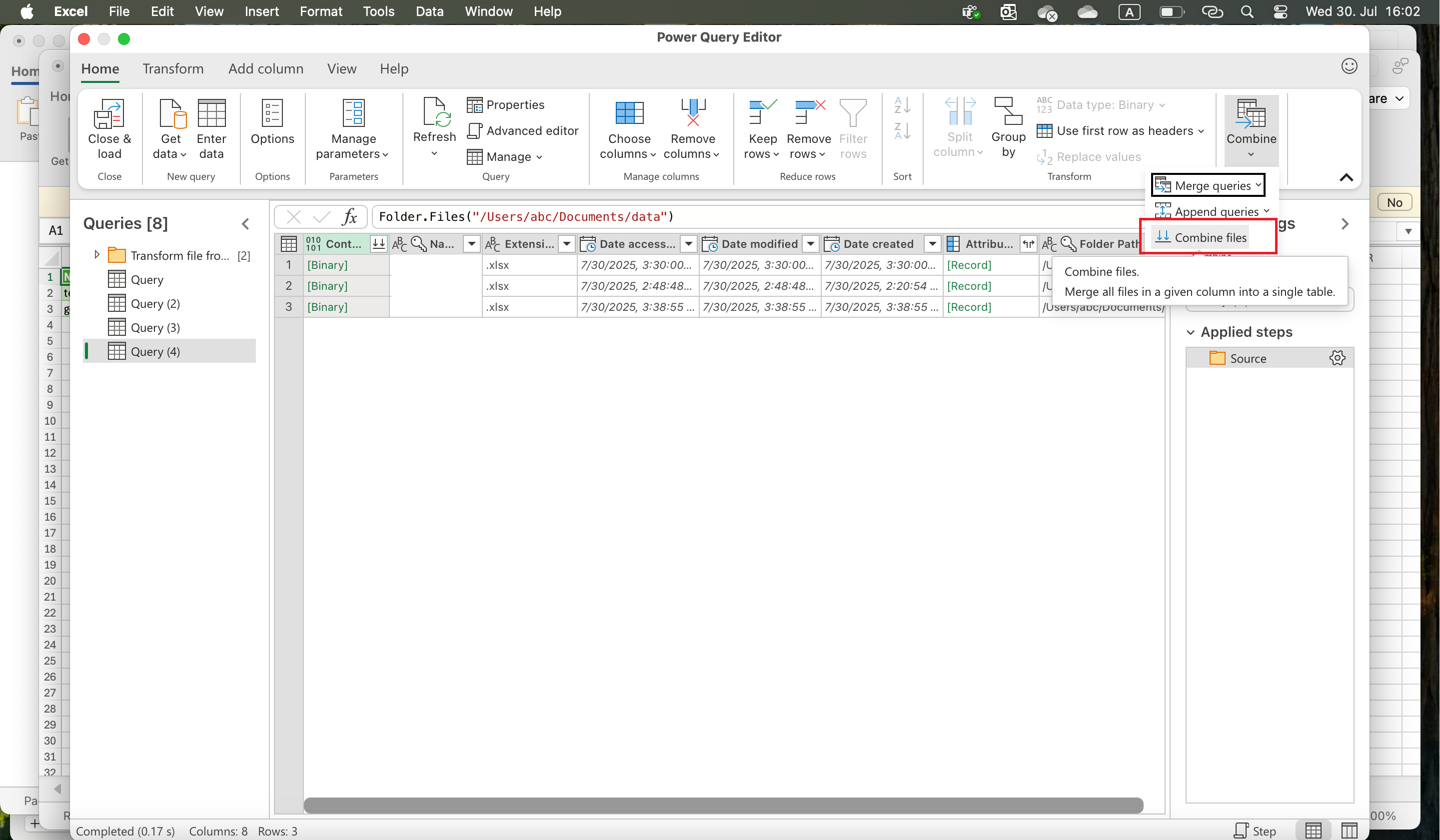
Task: Open Data type: Binary dropdown
Action: [x=1101, y=104]
